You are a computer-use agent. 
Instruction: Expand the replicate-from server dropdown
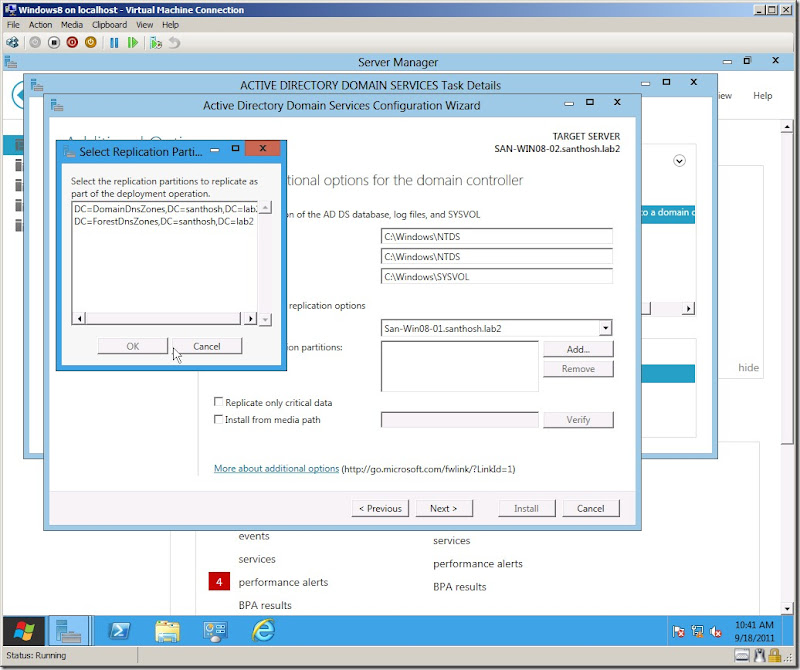click(605, 328)
